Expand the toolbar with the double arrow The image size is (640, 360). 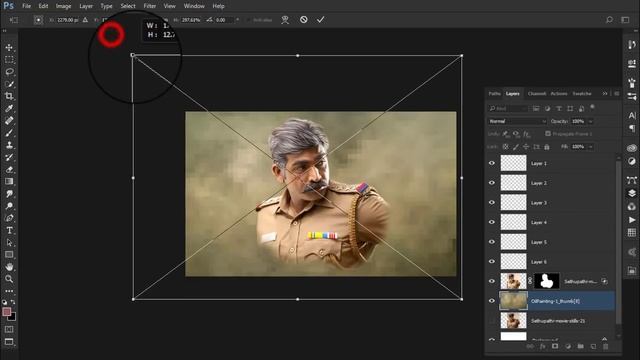(4, 31)
